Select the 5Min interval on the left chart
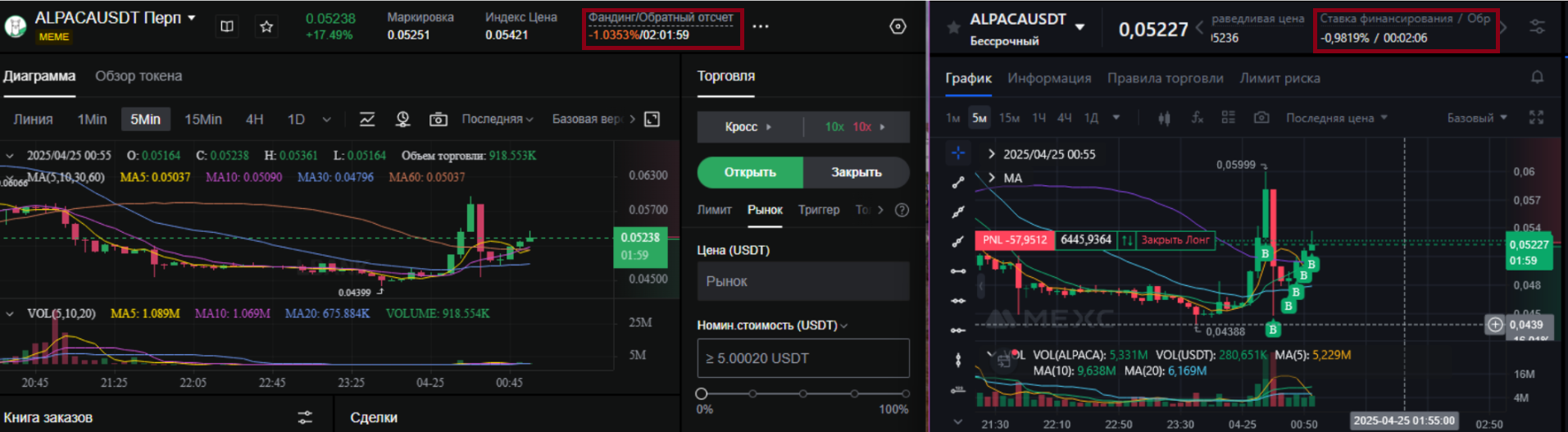The image size is (1568, 432). pos(145,119)
